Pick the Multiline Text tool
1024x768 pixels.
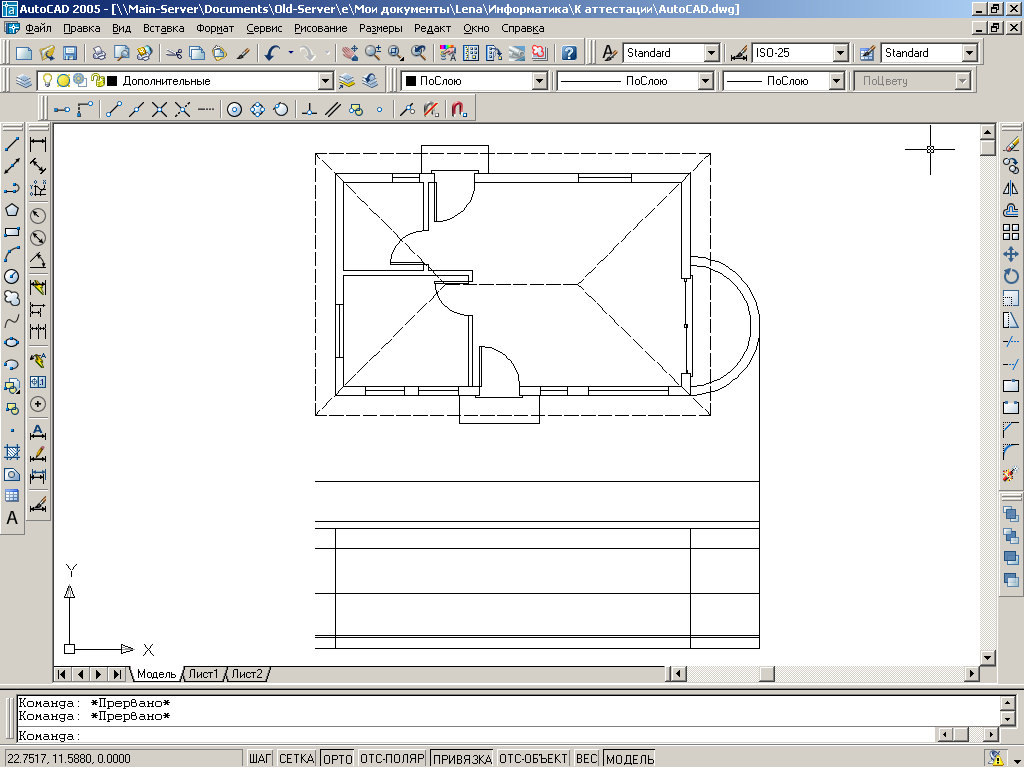coord(12,518)
